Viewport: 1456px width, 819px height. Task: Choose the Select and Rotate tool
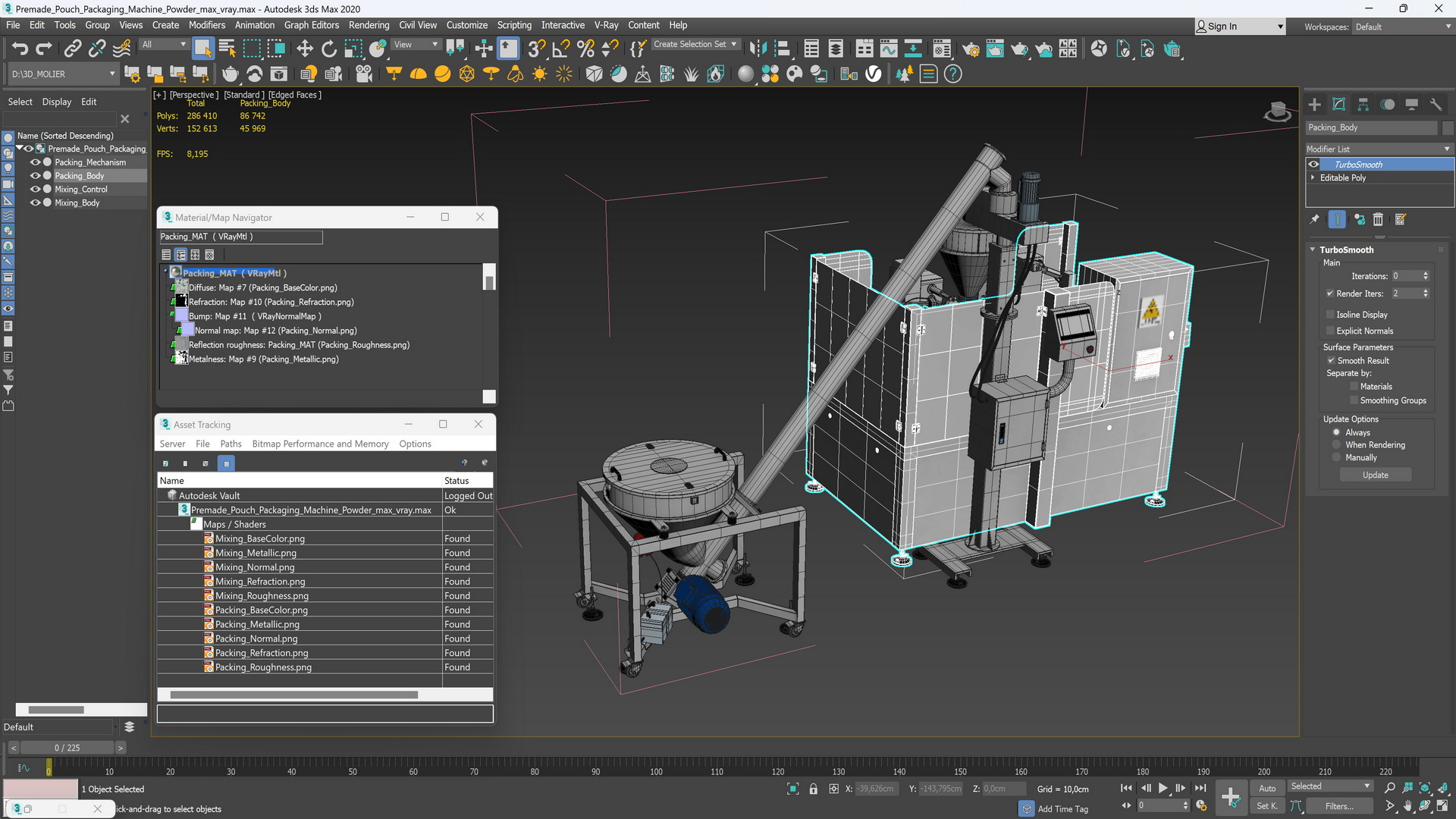coord(329,49)
